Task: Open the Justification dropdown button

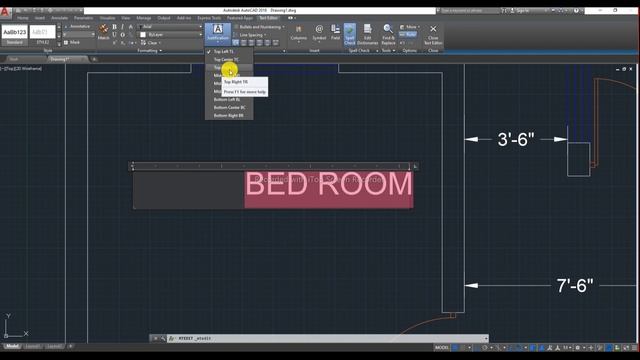Action: point(218,33)
